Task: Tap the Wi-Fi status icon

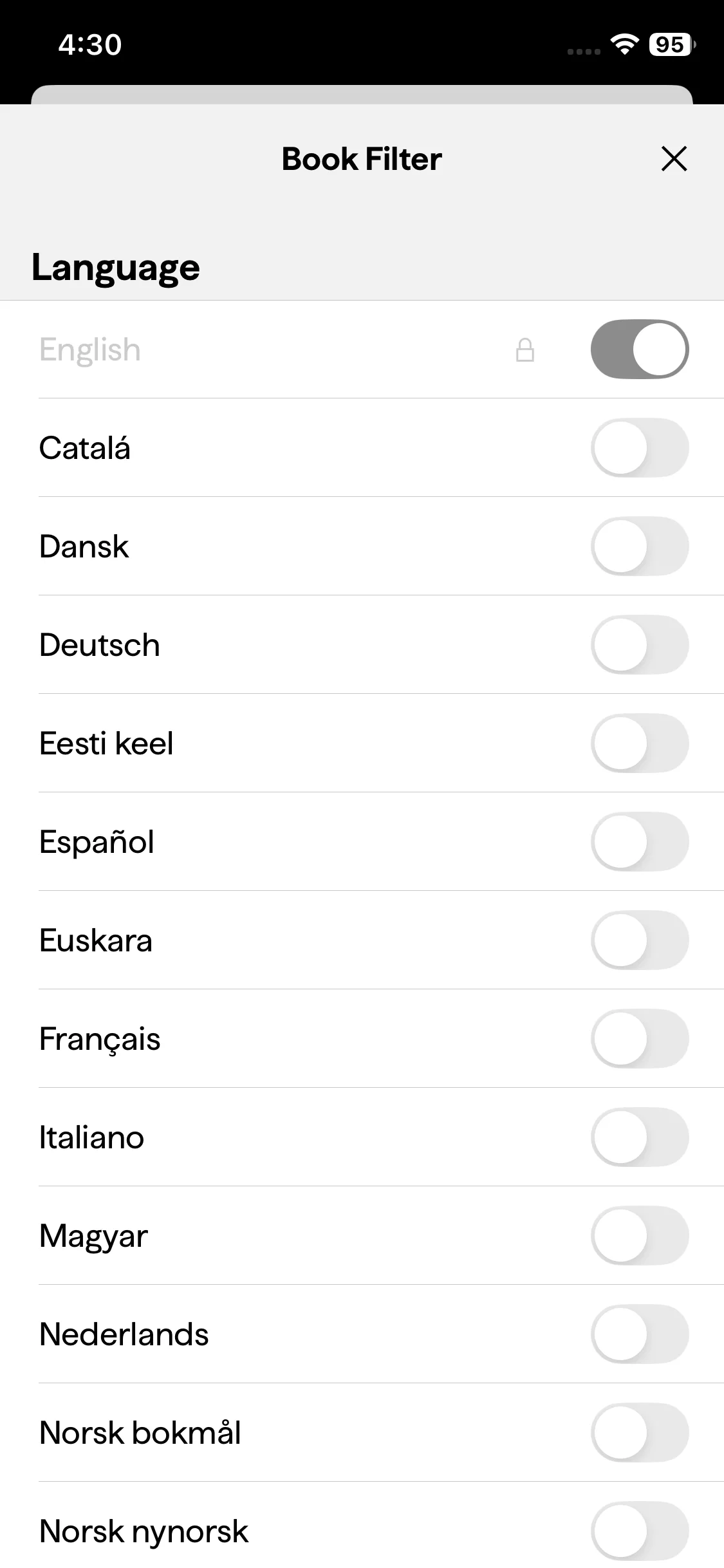Action: click(624, 44)
